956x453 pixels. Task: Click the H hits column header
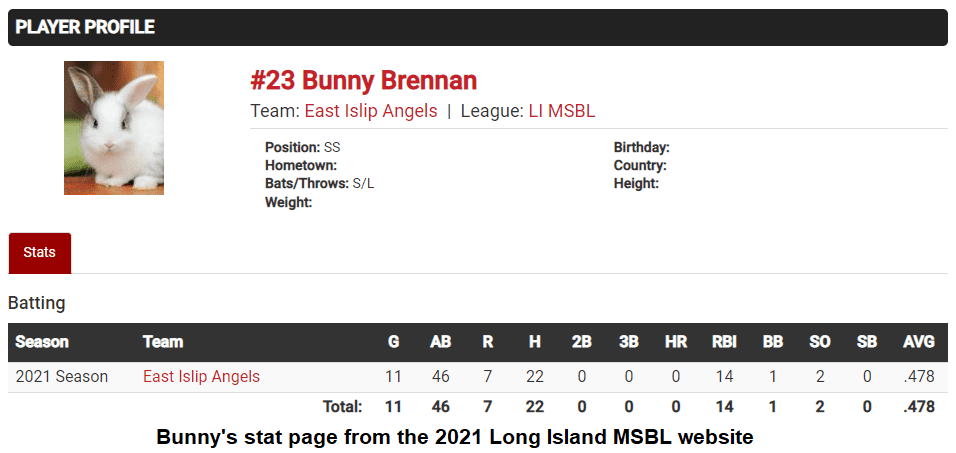click(535, 342)
